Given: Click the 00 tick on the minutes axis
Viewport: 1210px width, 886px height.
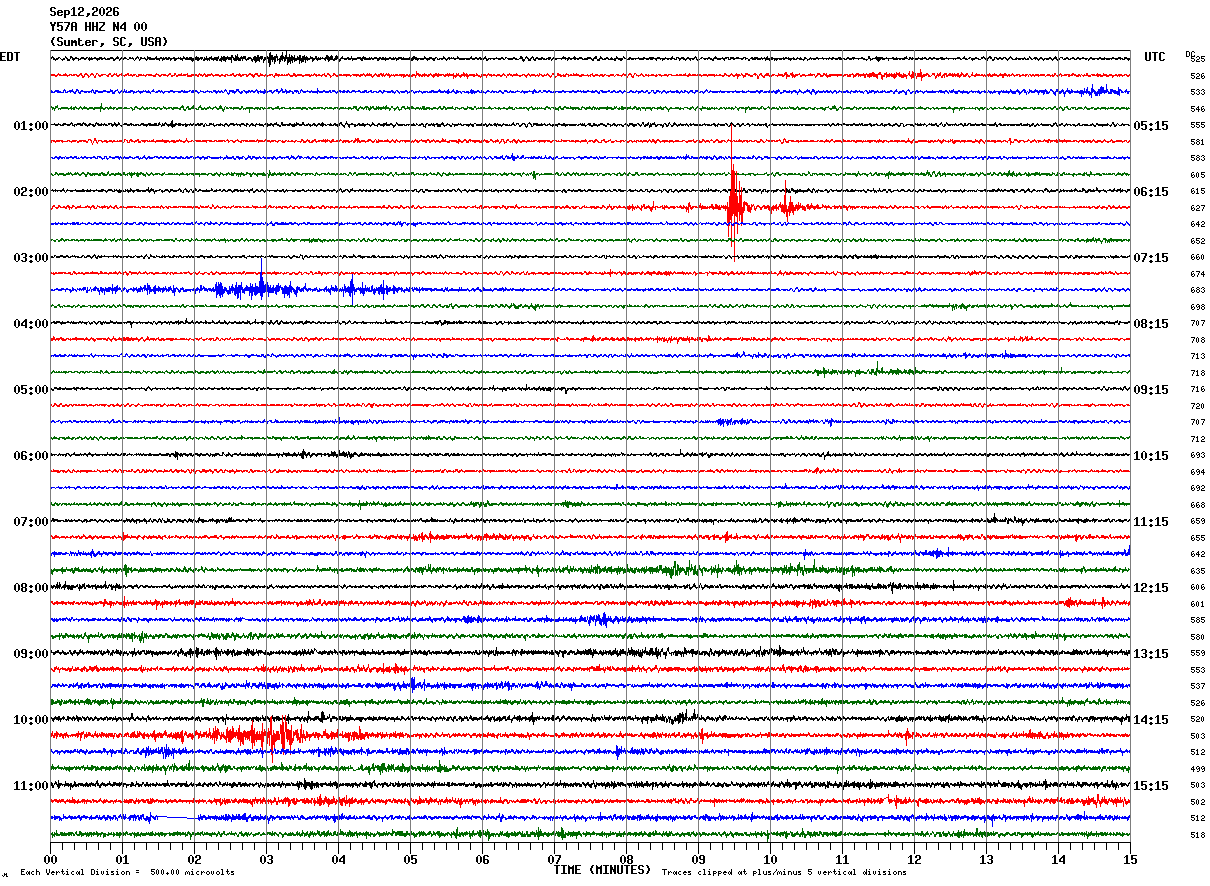Looking at the screenshot, I should (x=50, y=859).
